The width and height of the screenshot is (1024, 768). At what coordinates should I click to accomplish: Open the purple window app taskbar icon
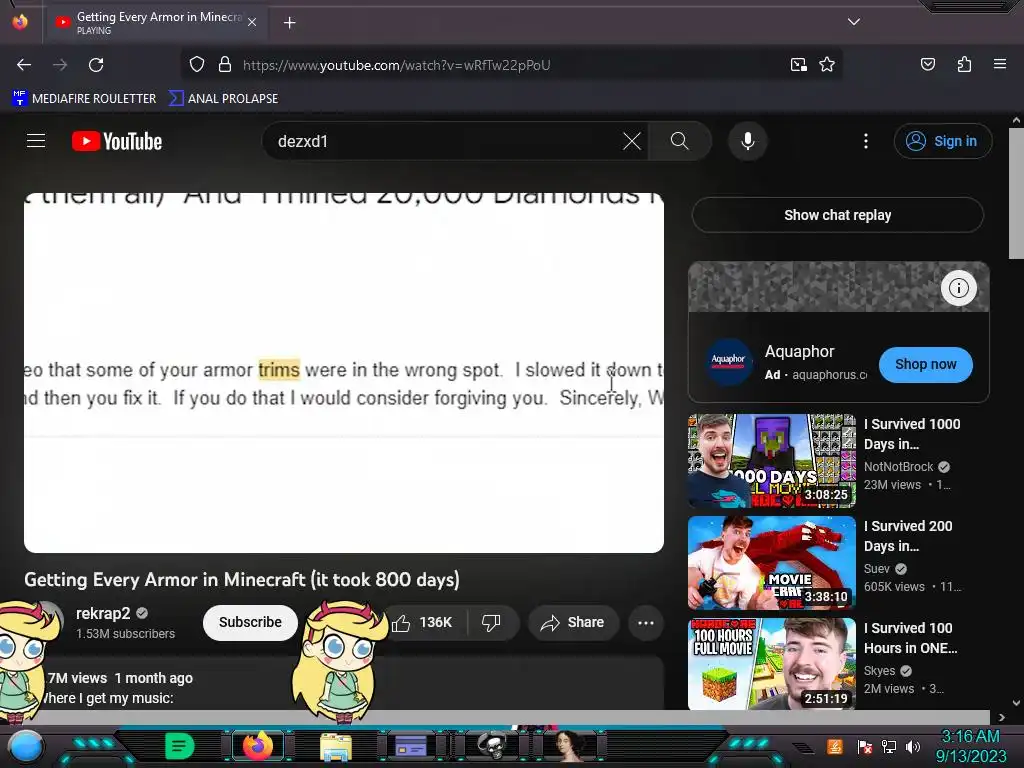click(411, 746)
